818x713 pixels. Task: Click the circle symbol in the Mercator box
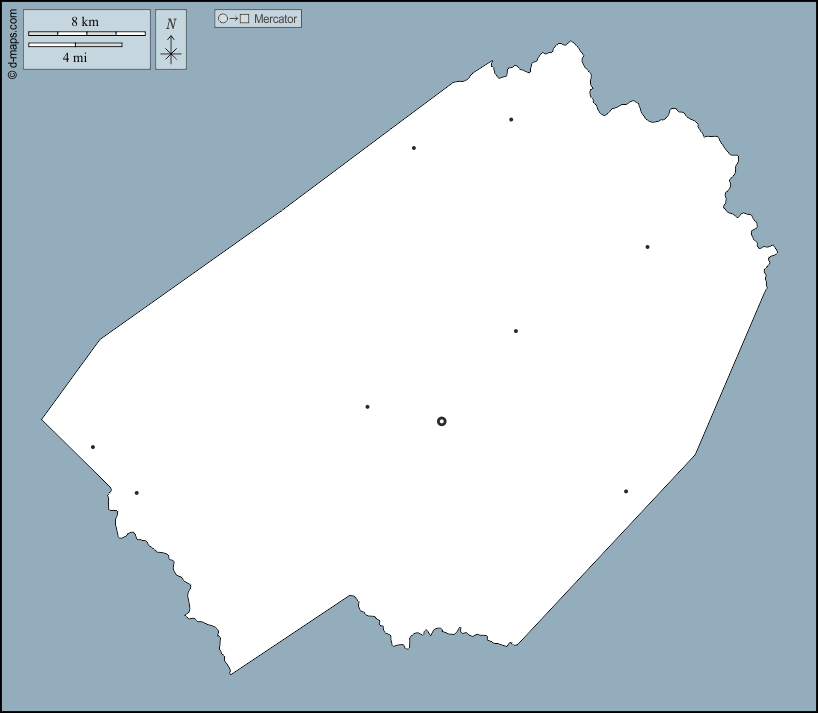223,19
